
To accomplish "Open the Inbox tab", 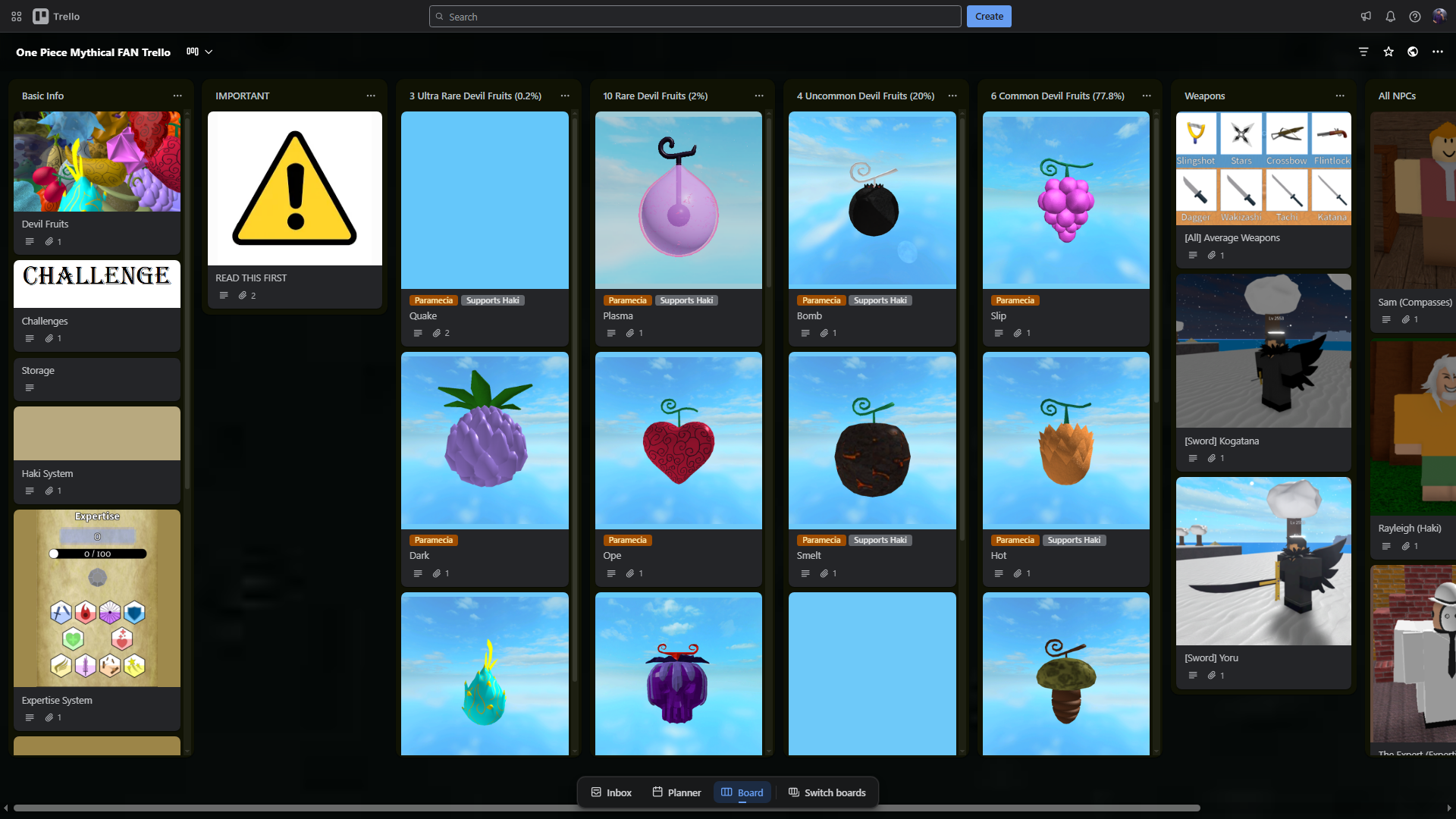I will pos(611,792).
